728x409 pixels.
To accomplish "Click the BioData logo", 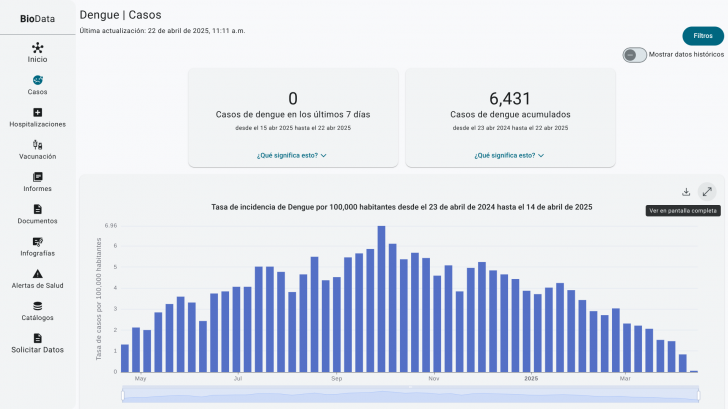I will [37, 18].
